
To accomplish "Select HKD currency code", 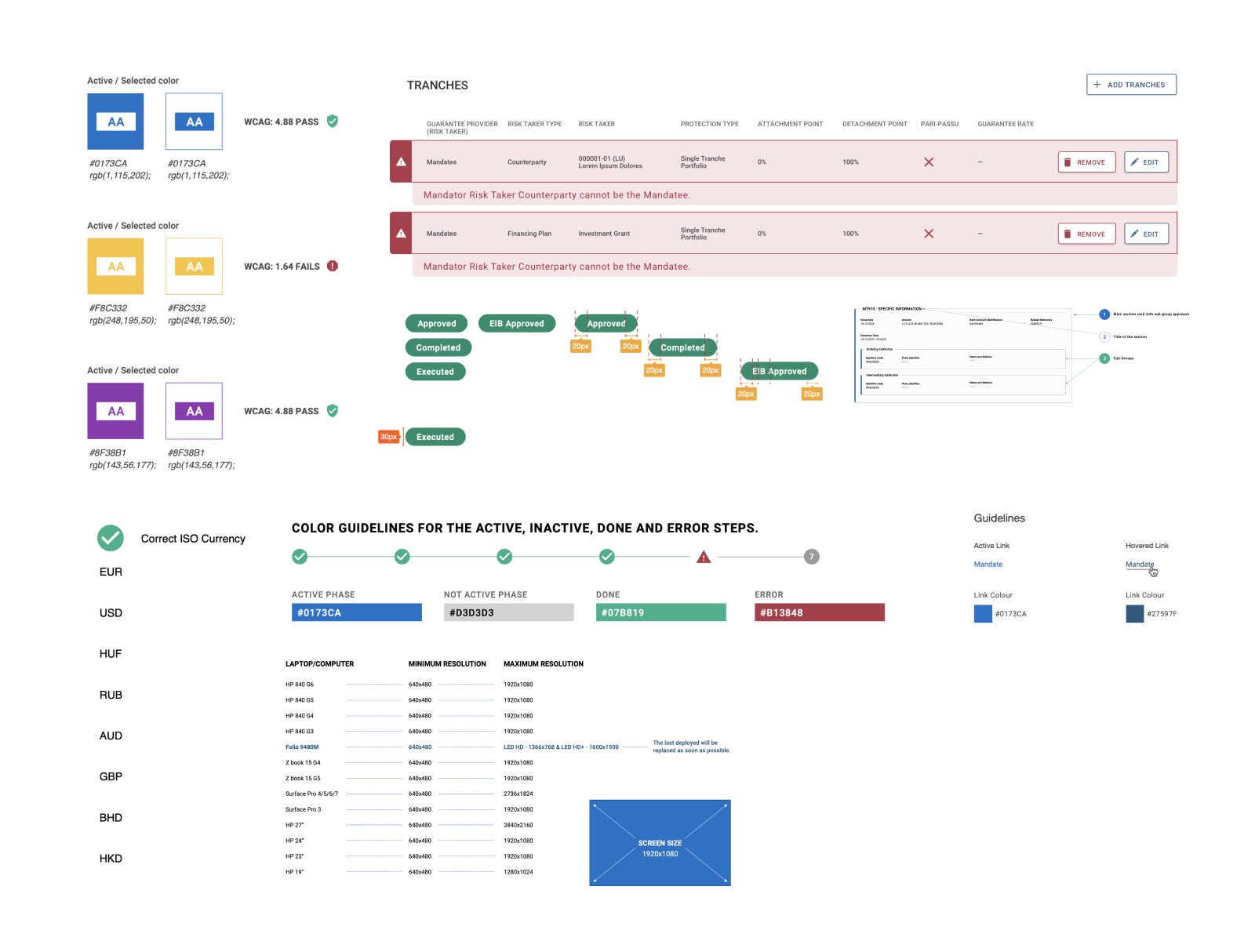I will tap(111, 859).
